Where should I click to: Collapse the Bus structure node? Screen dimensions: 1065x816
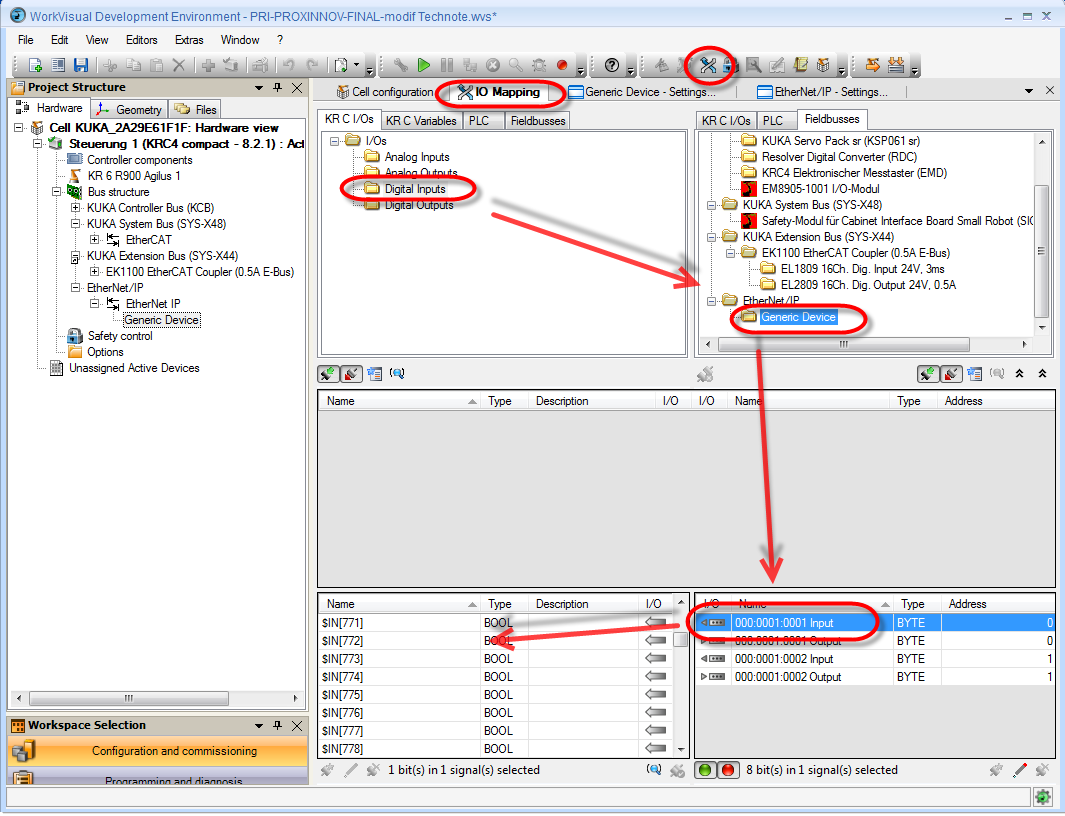[57, 192]
